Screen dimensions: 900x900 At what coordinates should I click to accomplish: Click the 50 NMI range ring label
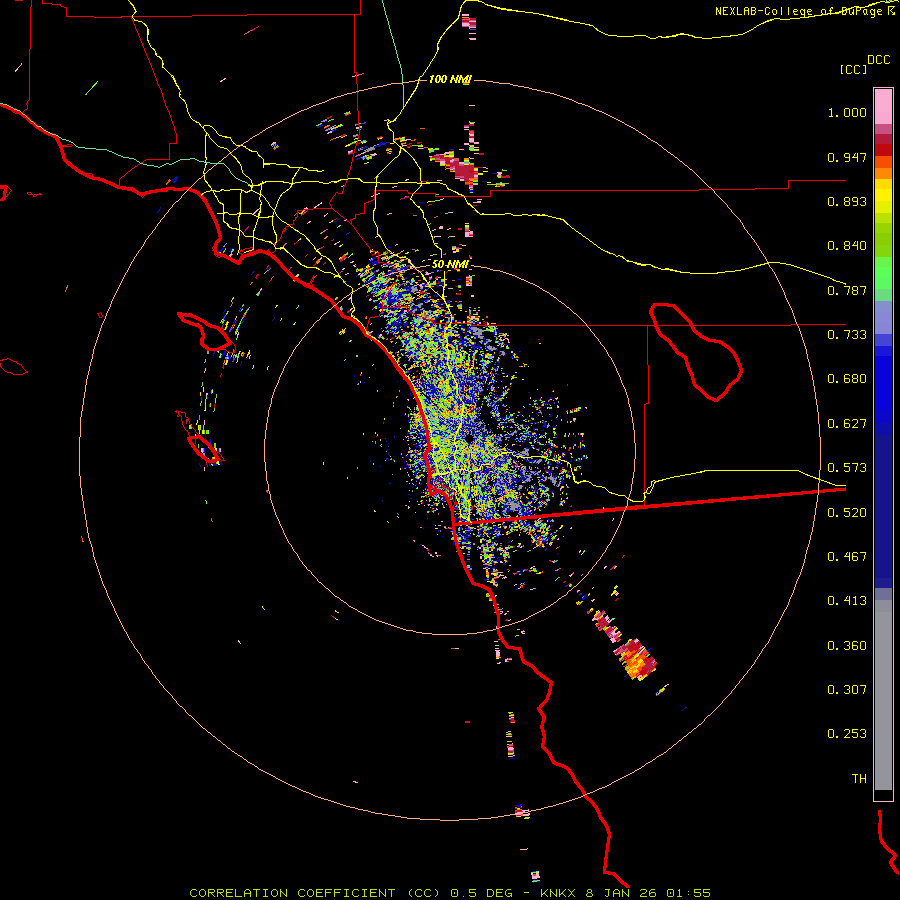tap(450, 265)
